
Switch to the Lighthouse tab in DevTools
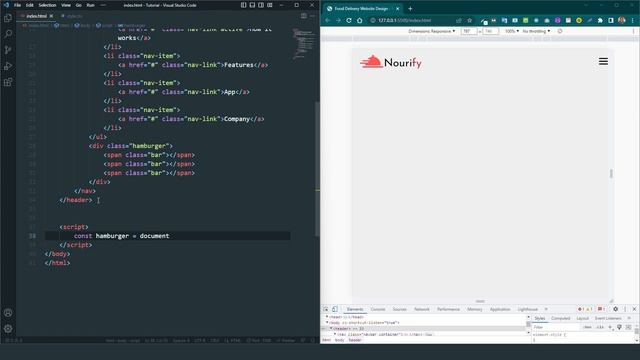point(528,309)
